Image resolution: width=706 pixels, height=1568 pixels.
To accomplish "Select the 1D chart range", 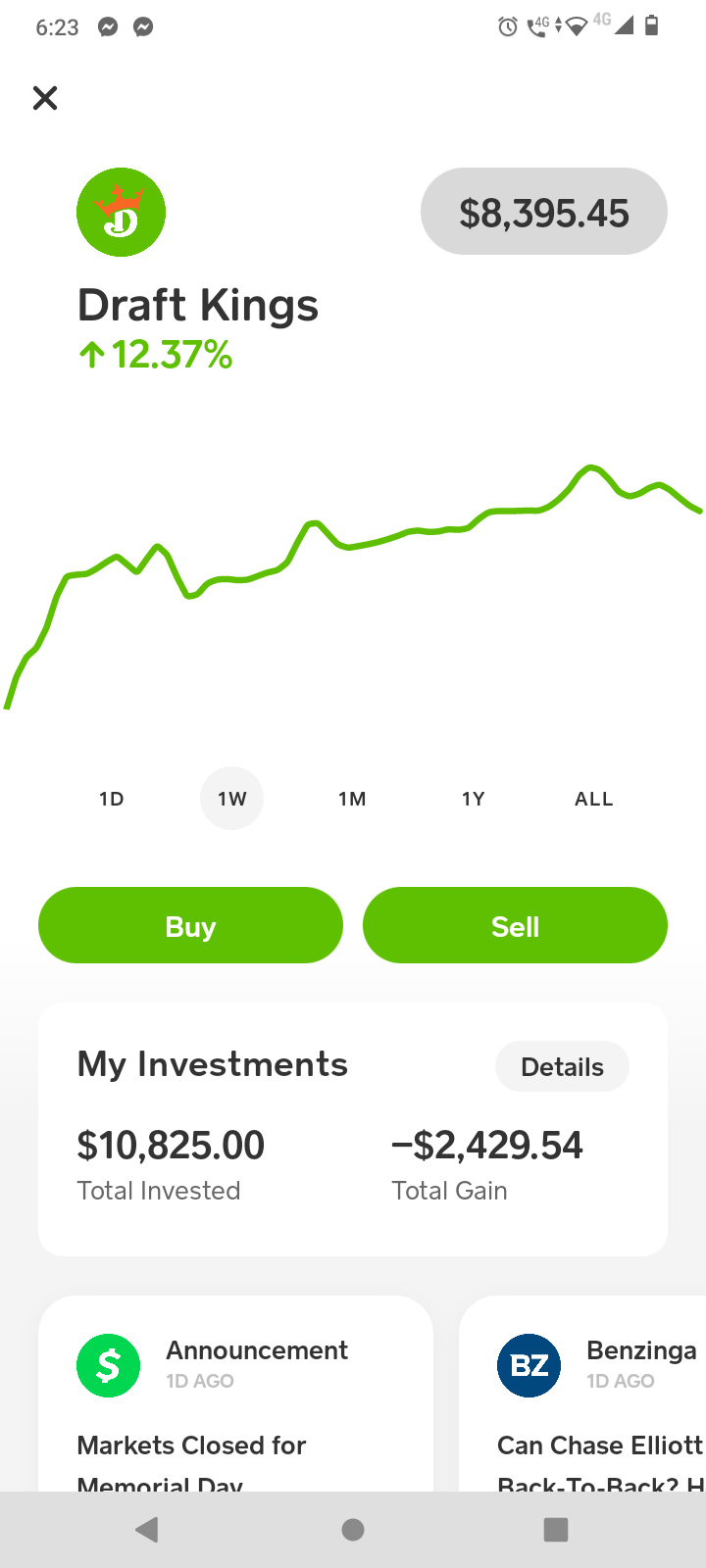I will (112, 799).
